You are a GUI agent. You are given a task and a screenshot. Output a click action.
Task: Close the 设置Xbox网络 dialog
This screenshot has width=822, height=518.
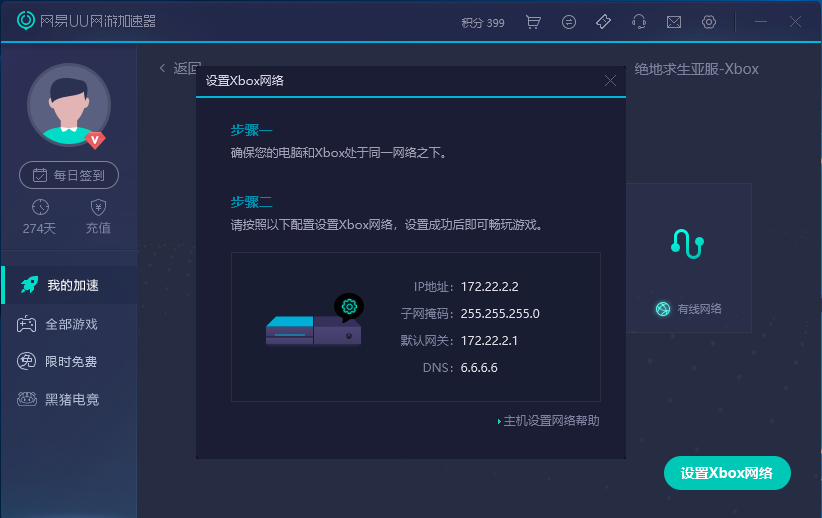[x=610, y=81]
